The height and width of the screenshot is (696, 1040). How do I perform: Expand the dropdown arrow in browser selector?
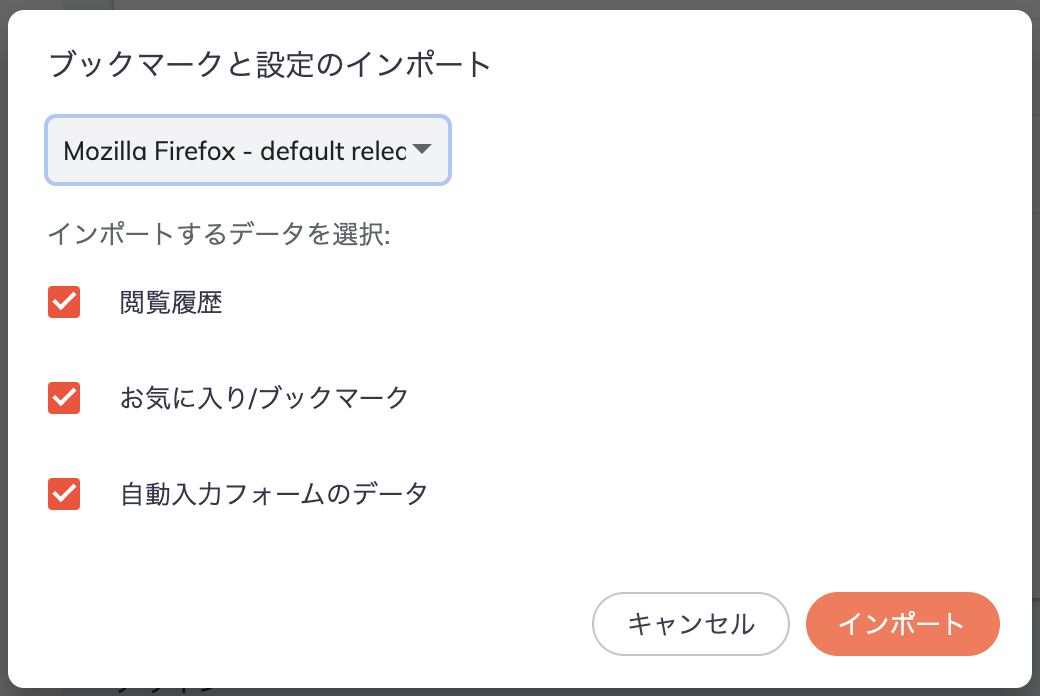click(x=421, y=150)
